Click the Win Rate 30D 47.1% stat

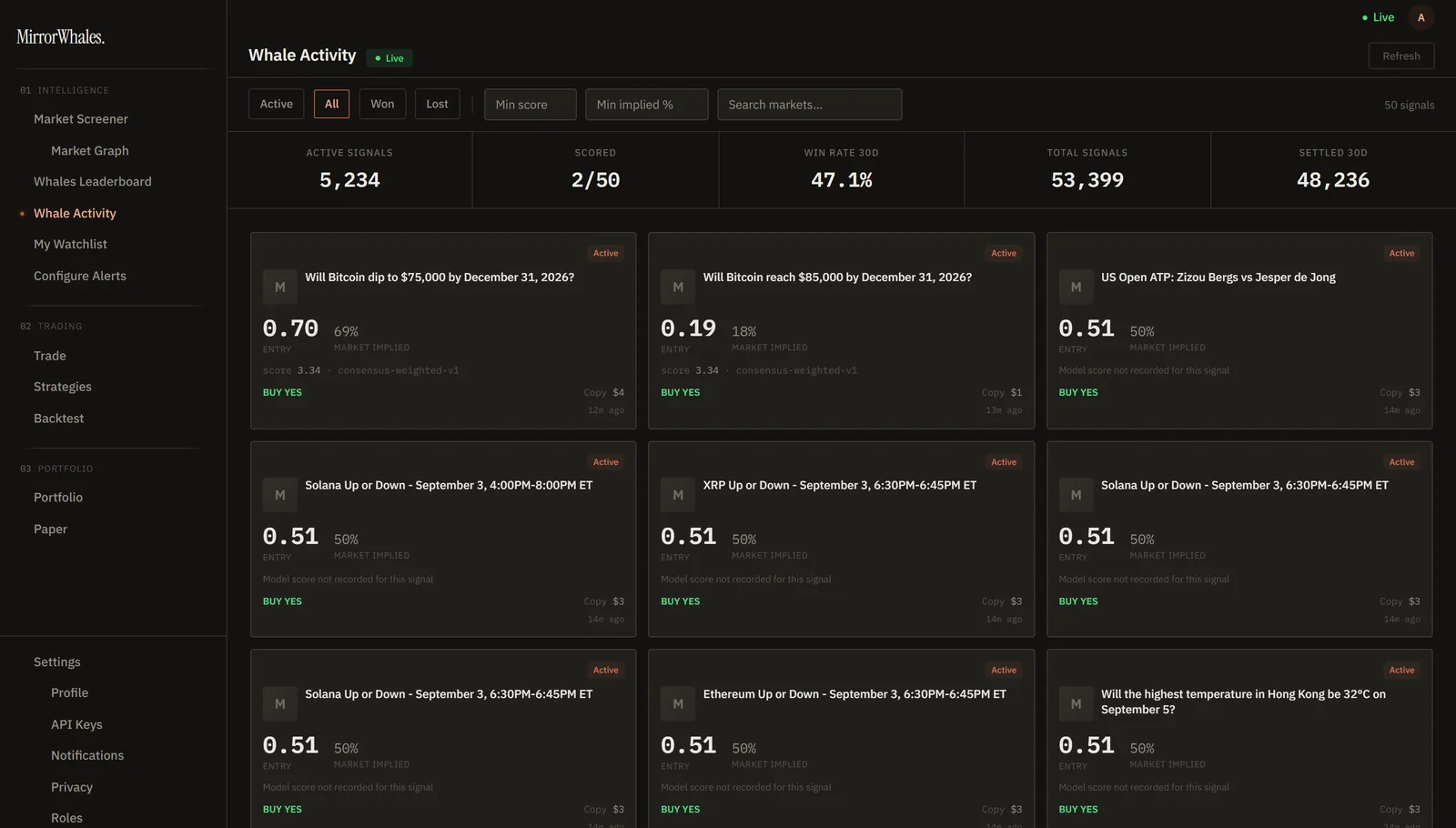point(842,170)
